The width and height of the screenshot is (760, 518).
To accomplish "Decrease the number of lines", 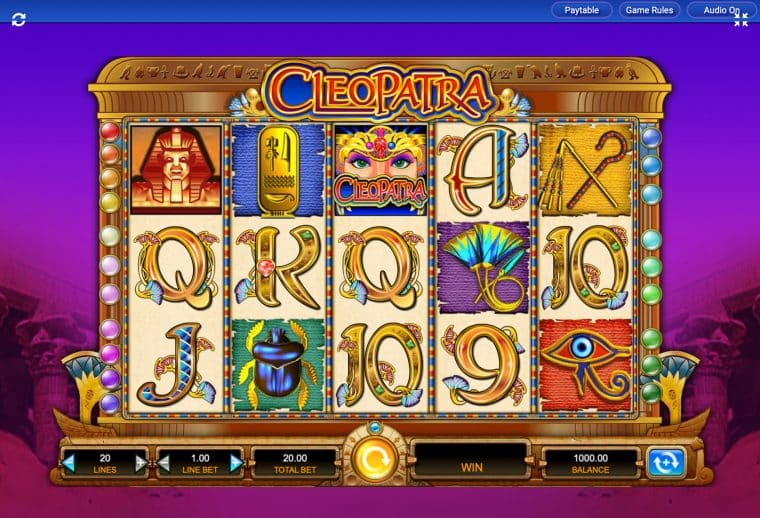I will tap(68, 463).
